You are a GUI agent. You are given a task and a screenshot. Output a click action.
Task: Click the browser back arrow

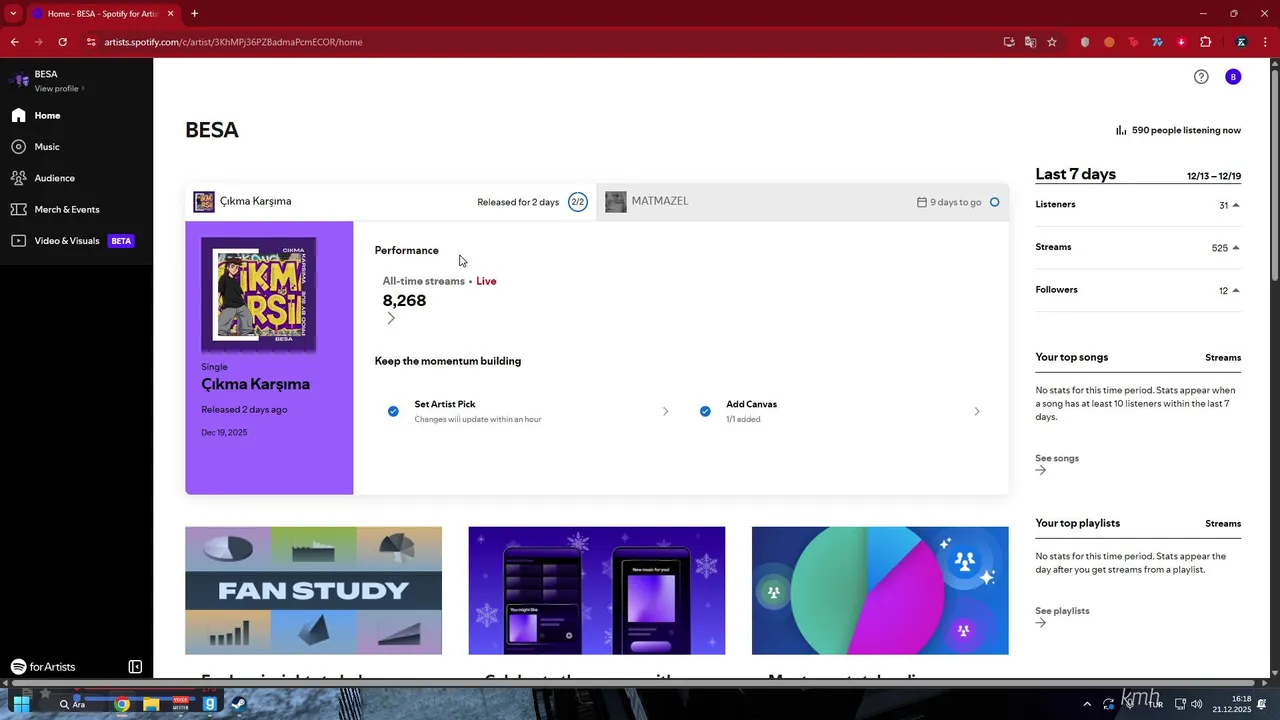[x=15, y=42]
